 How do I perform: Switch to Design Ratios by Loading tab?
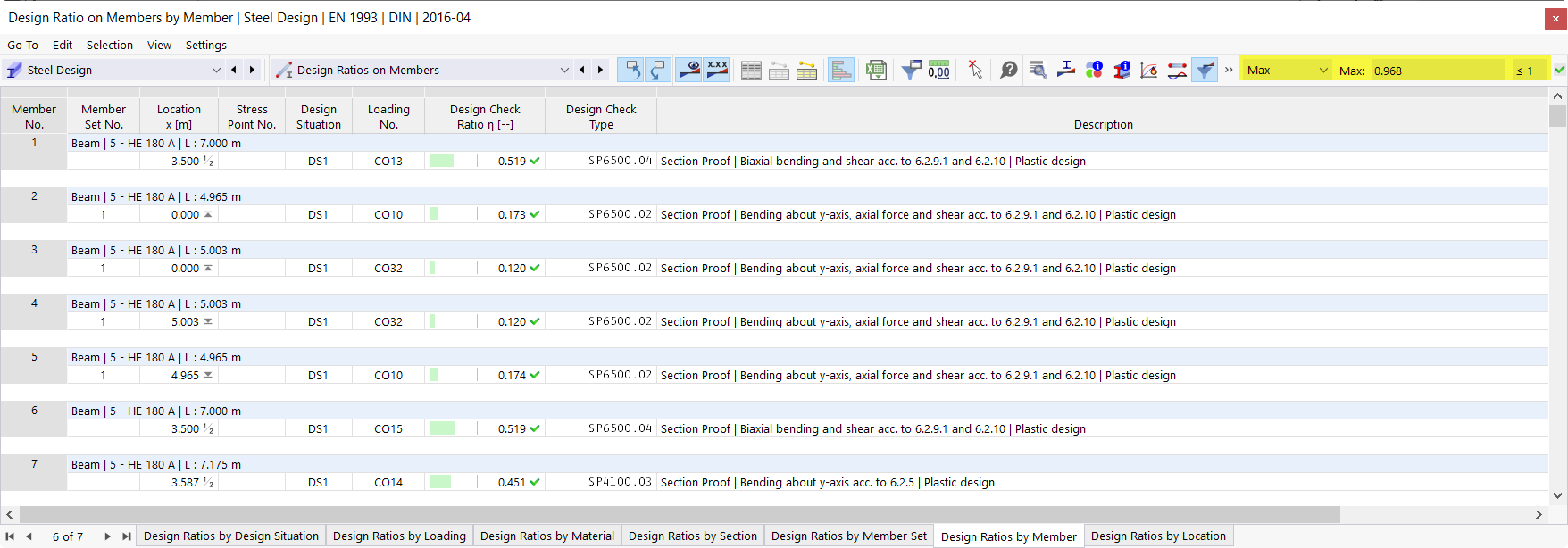(399, 536)
